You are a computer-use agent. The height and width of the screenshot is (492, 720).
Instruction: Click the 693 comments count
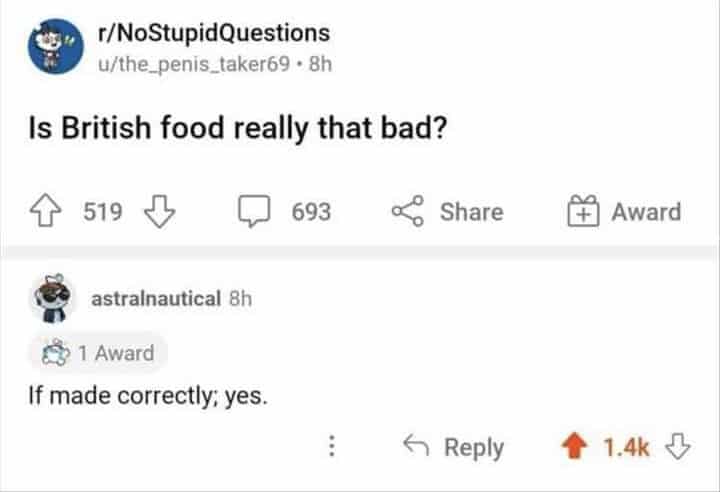311,212
